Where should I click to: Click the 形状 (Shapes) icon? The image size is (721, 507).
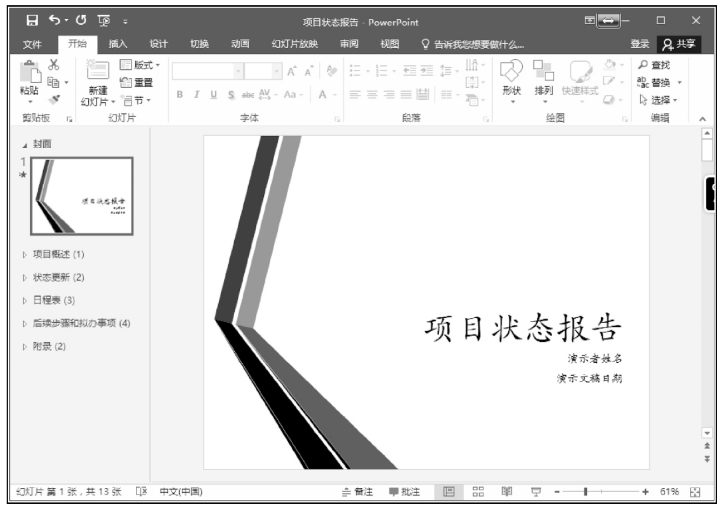(511, 70)
